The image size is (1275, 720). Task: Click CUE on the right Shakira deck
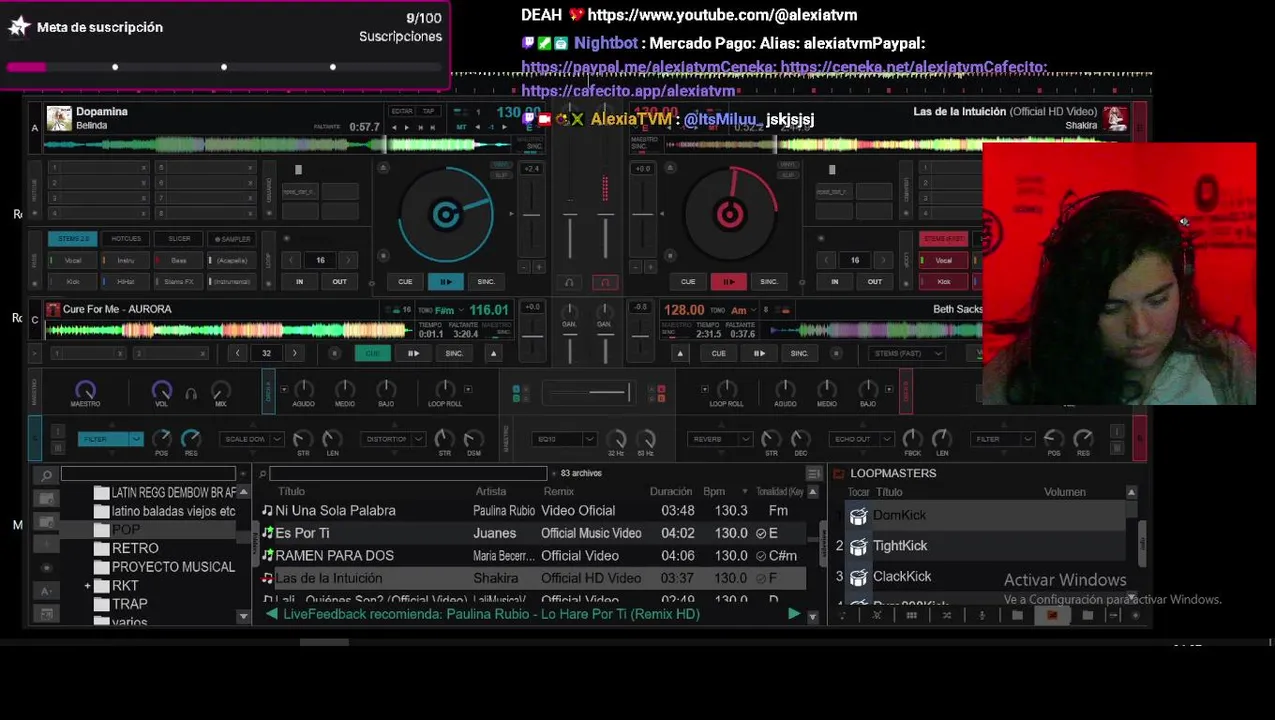click(x=688, y=282)
